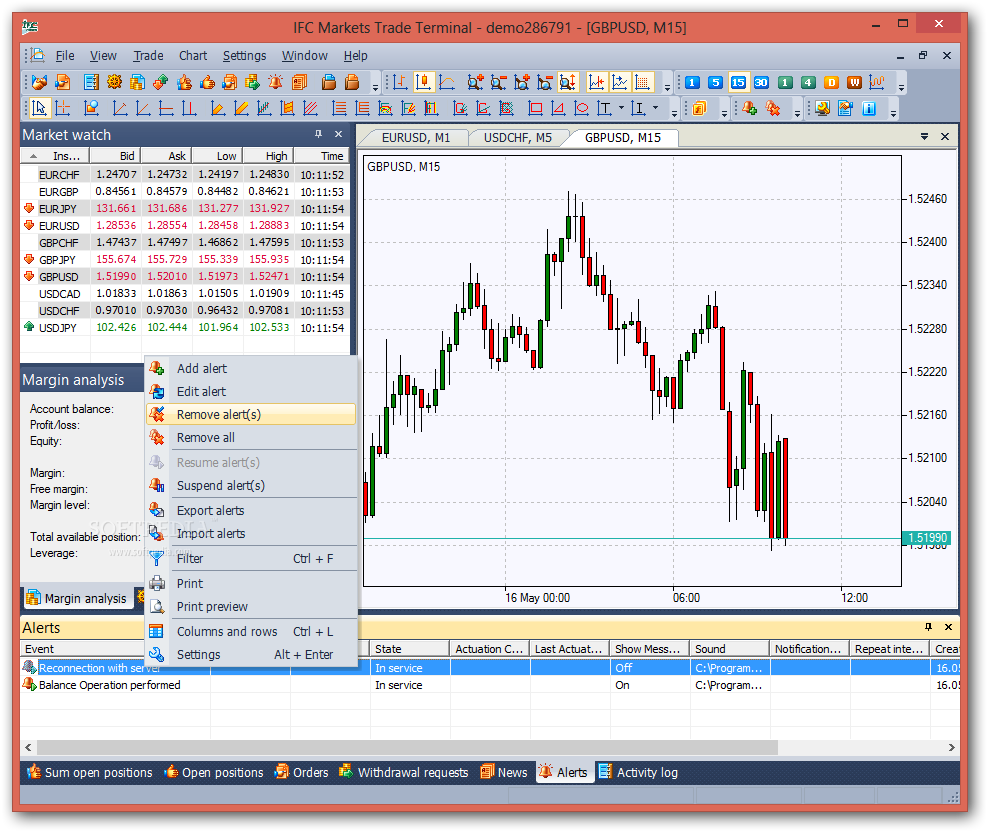The height and width of the screenshot is (832, 988).
Task: Open the Settings menu in menu bar
Action: pyautogui.click(x=244, y=55)
